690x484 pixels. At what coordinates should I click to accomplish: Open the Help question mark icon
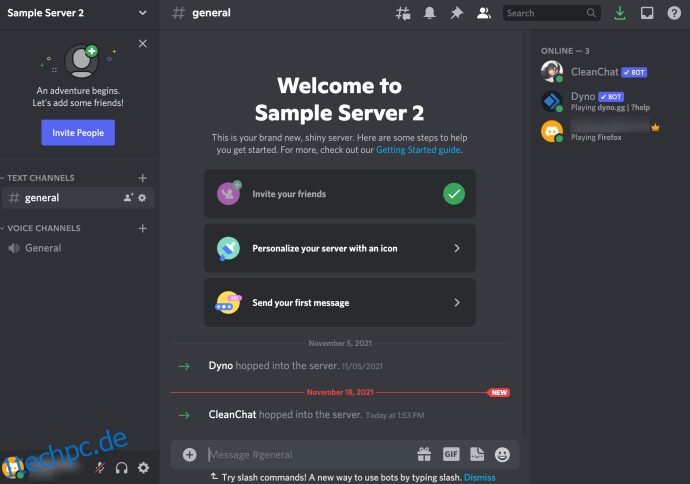click(674, 13)
